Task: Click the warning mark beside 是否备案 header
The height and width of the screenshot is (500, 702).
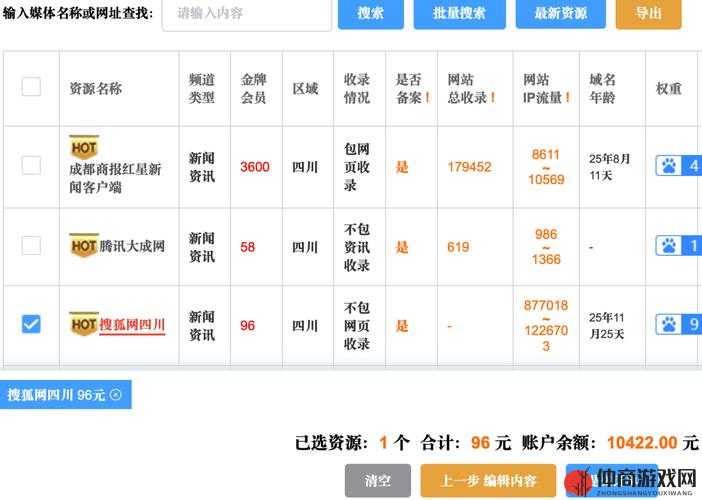Action: click(x=428, y=97)
